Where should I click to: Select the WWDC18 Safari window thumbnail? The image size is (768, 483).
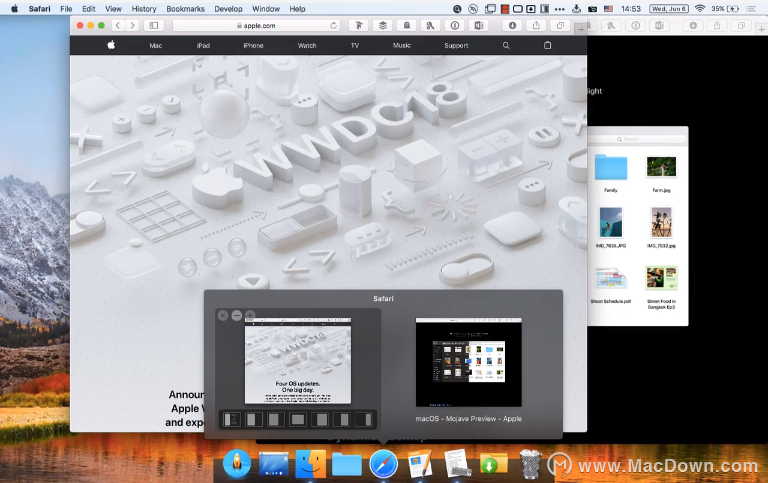coord(298,361)
